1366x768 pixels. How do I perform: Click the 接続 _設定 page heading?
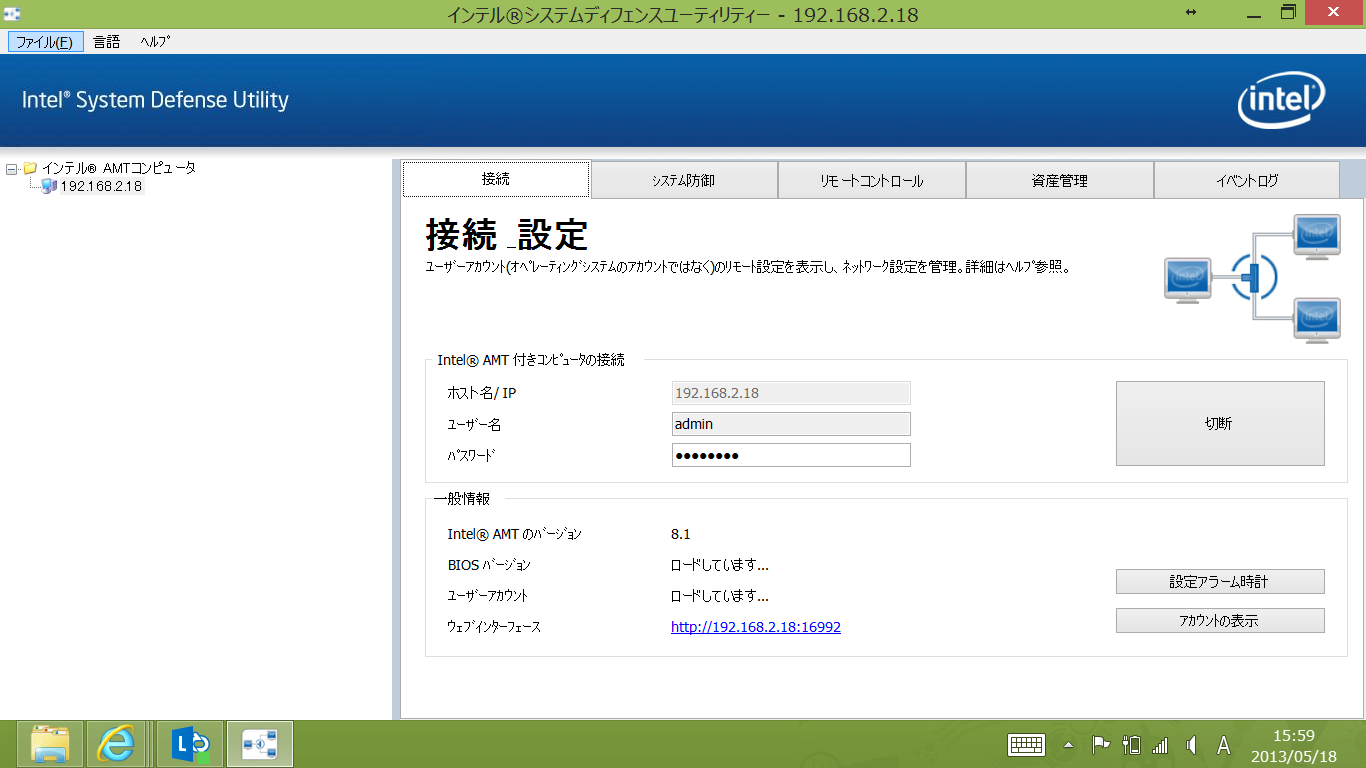[x=507, y=235]
